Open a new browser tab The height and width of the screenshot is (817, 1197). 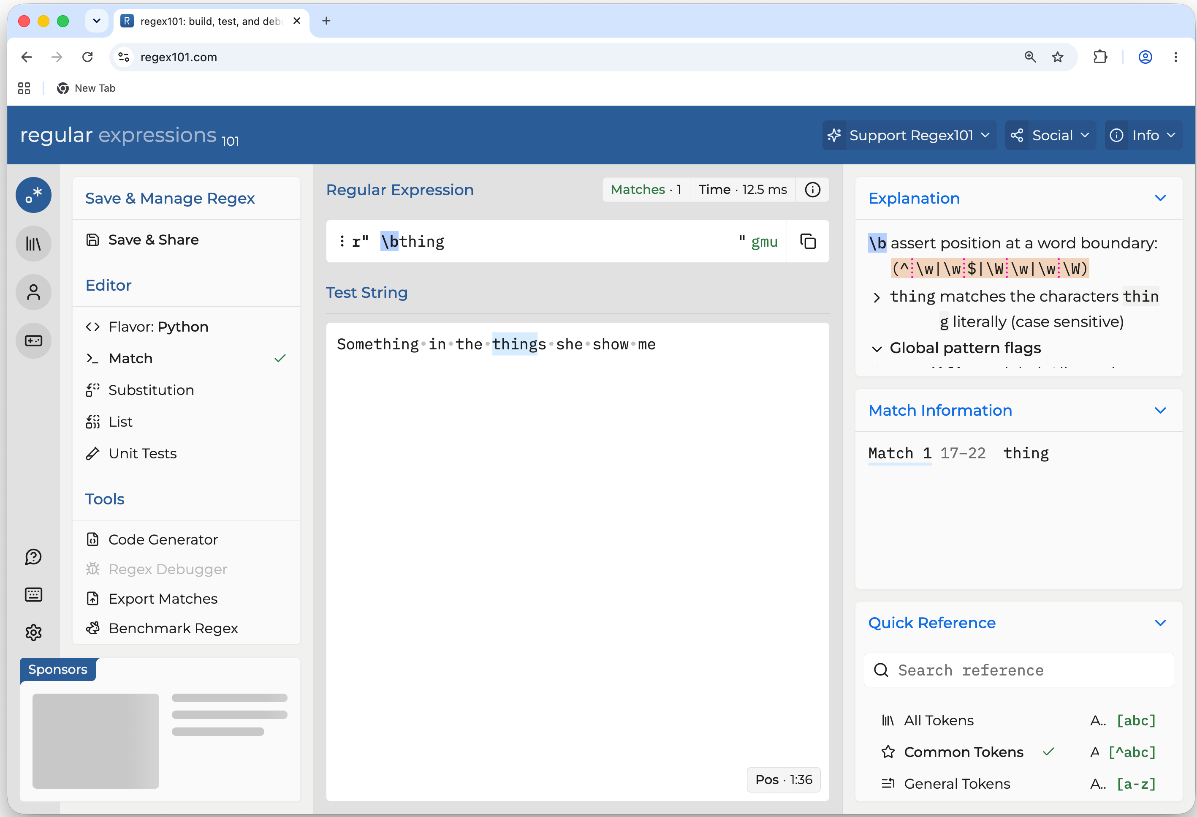pyautogui.click(x=326, y=21)
